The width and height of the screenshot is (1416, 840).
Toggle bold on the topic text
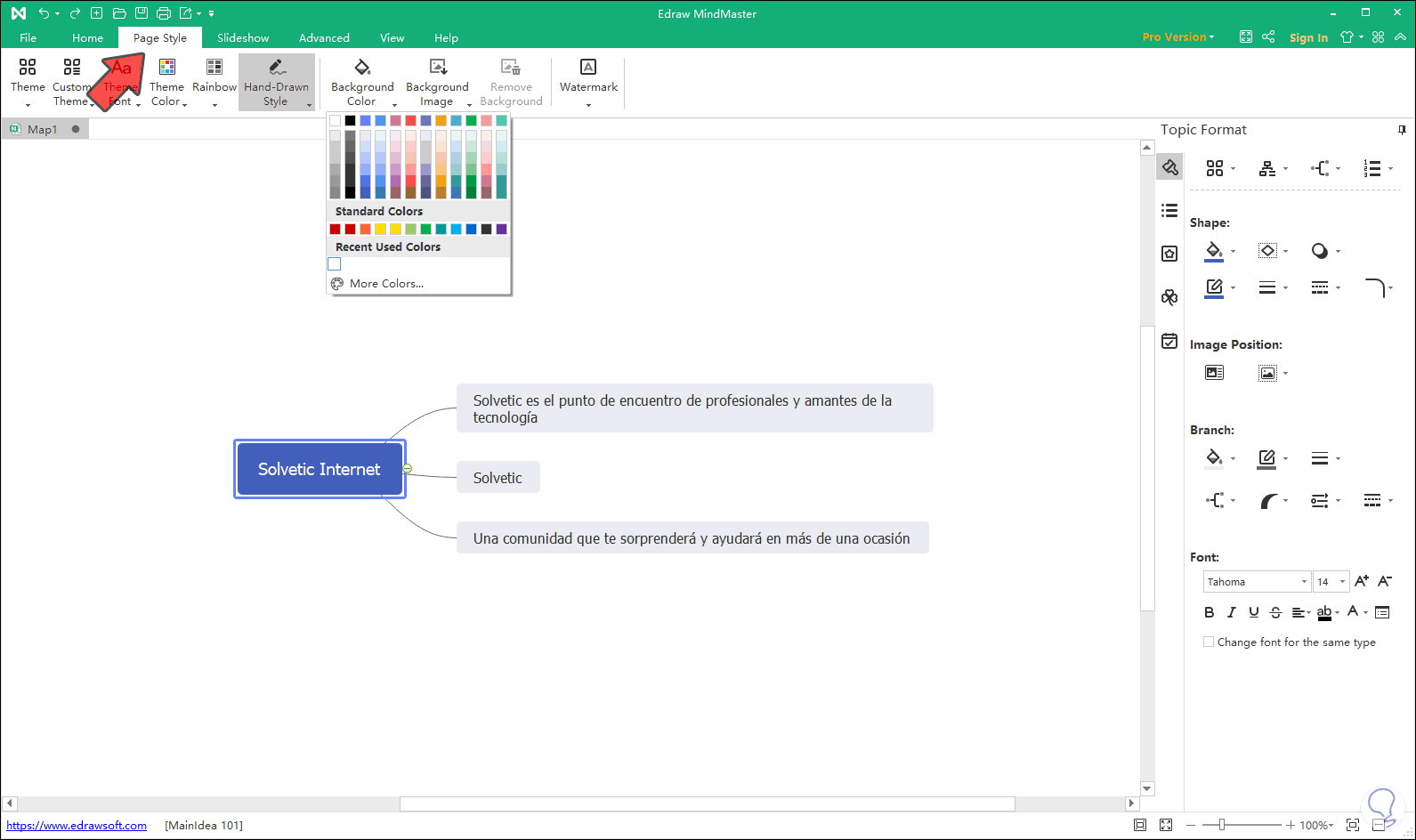[x=1209, y=612]
